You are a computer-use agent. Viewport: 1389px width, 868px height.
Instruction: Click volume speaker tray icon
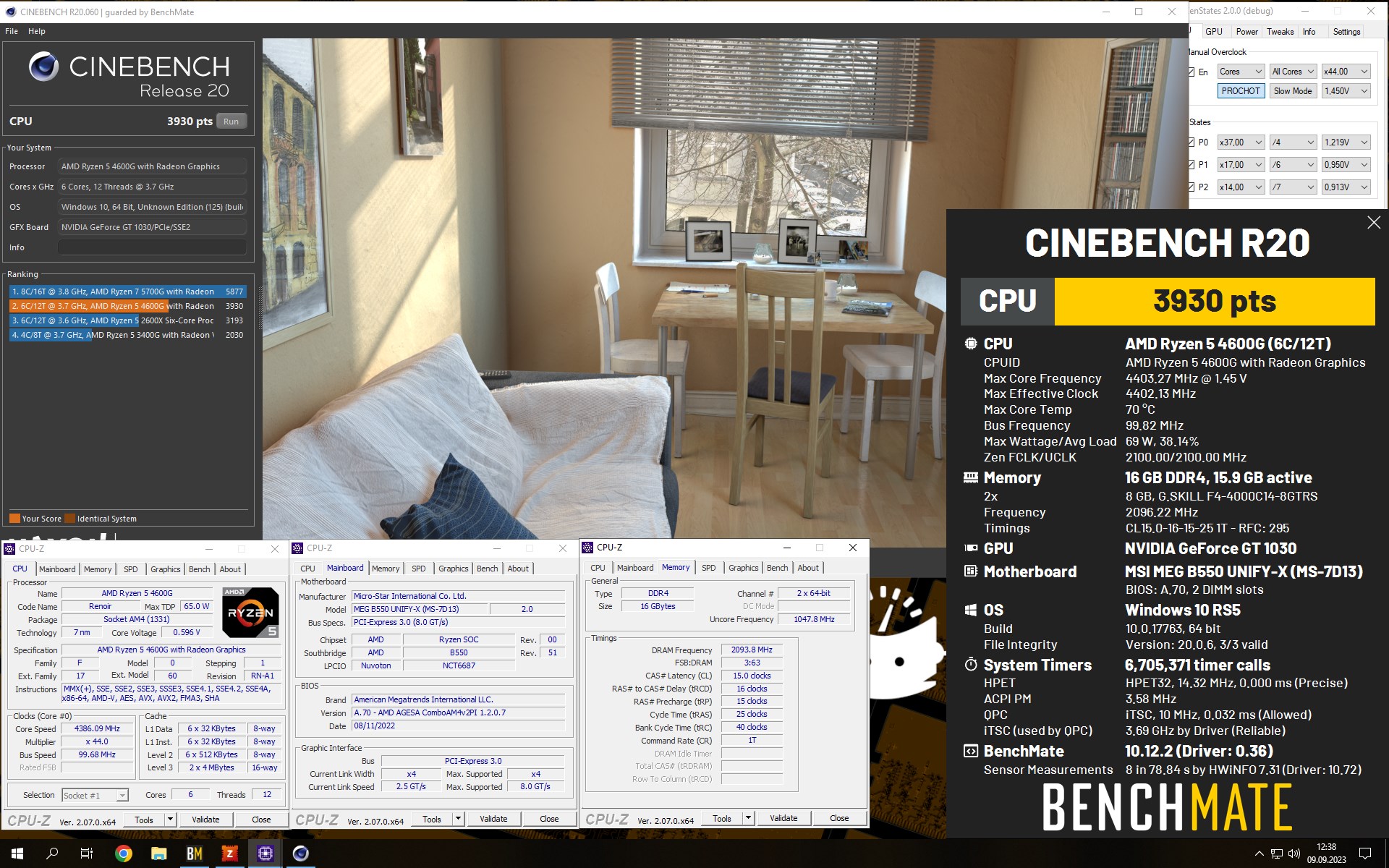[x=1294, y=854]
